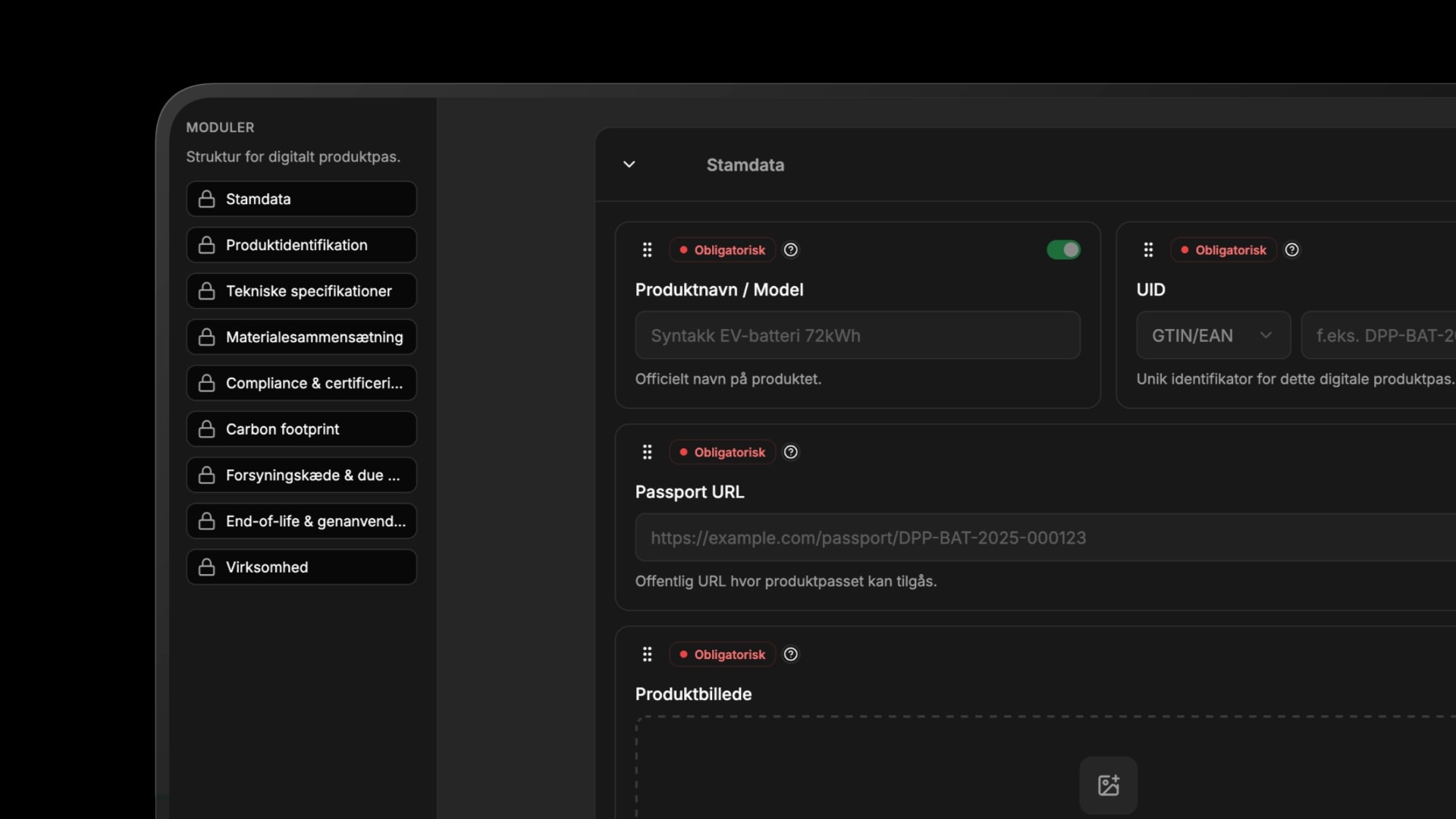Click help icon next to UID Obligatorisk badge
The width and height of the screenshot is (1456, 819).
pos(1291,250)
